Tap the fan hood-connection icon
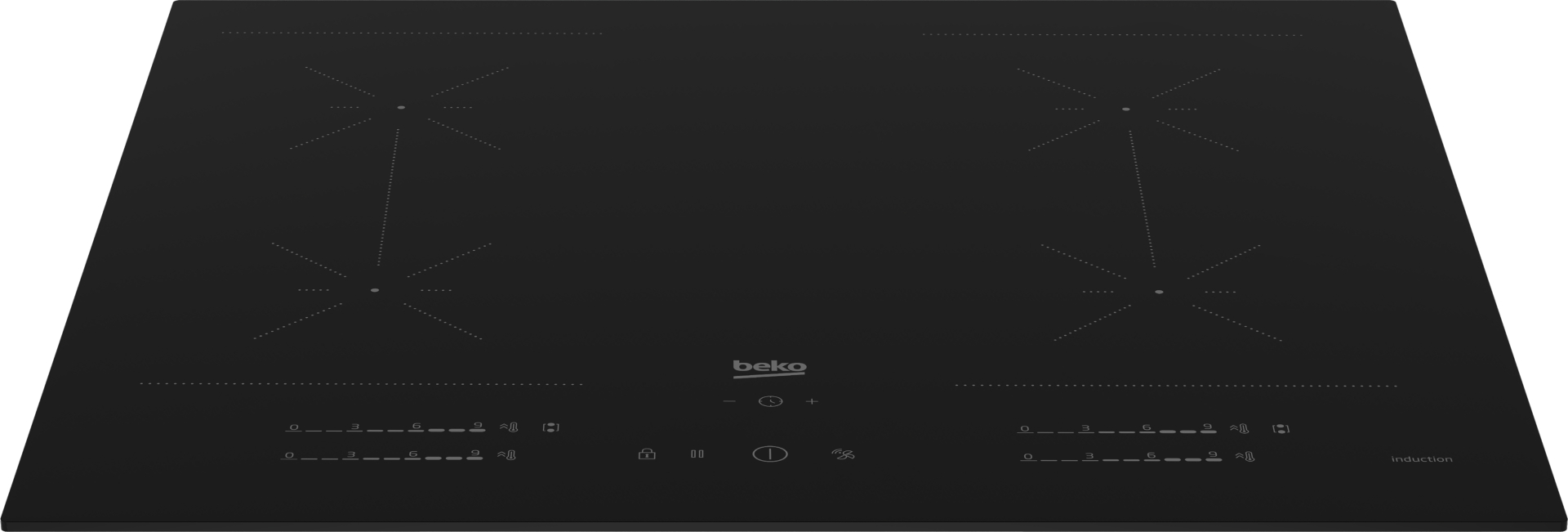Viewport: 1568px width, 532px height. pyautogui.click(x=843, y=454)
